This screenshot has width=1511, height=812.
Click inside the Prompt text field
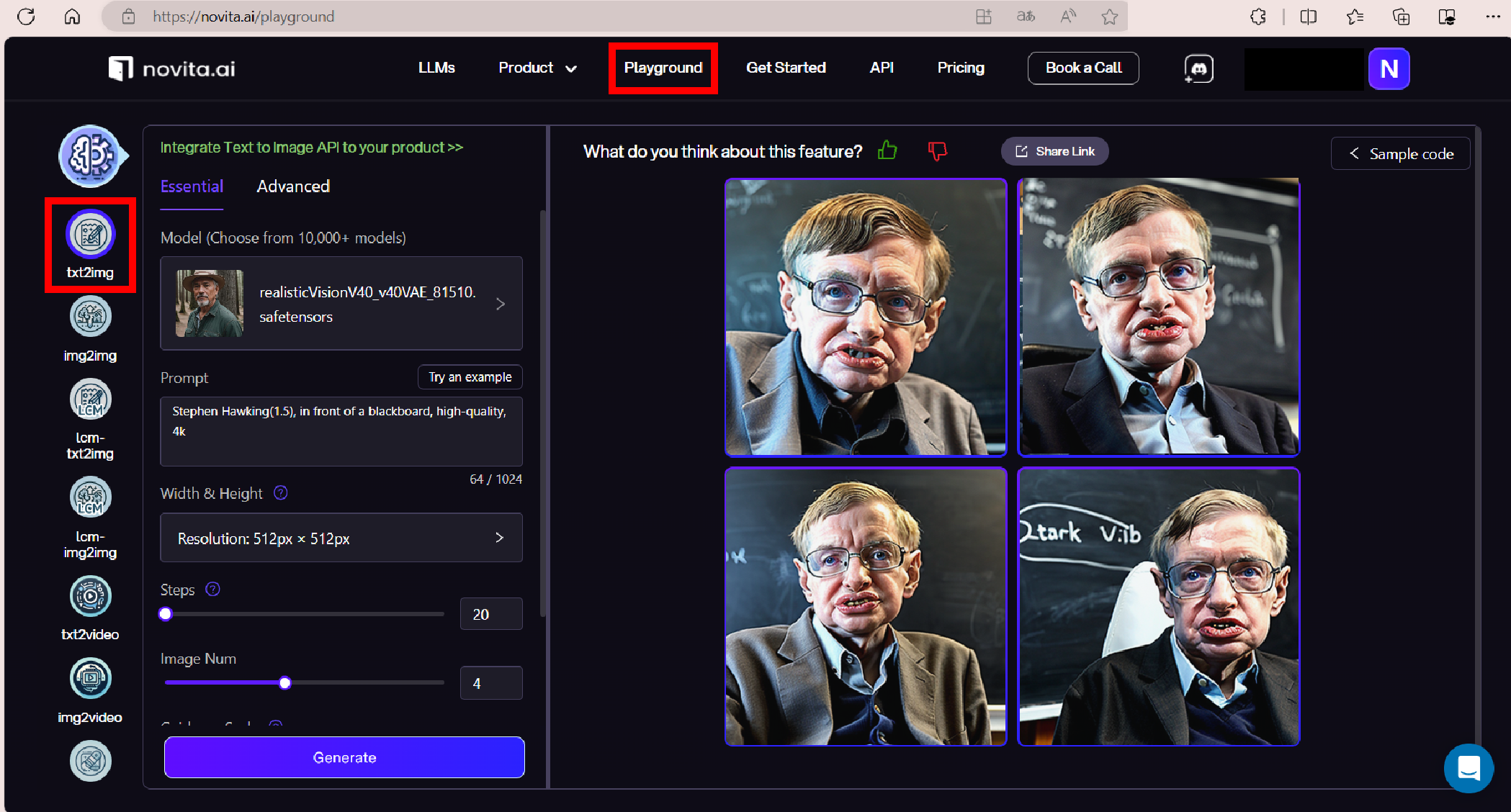point(341,430)
